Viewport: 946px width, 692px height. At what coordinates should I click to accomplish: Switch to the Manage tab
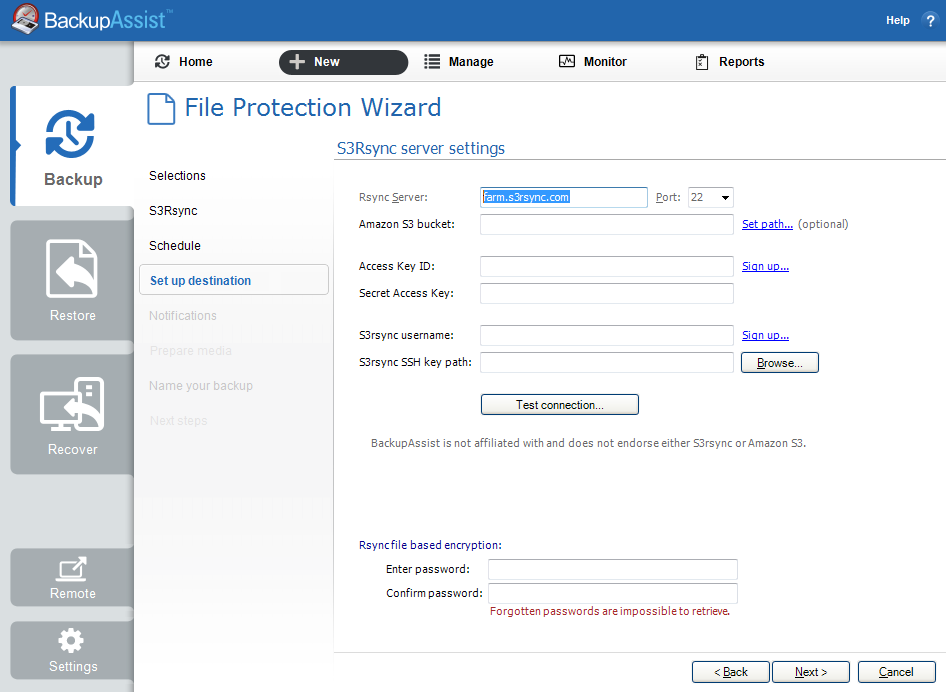coord(459,62)
